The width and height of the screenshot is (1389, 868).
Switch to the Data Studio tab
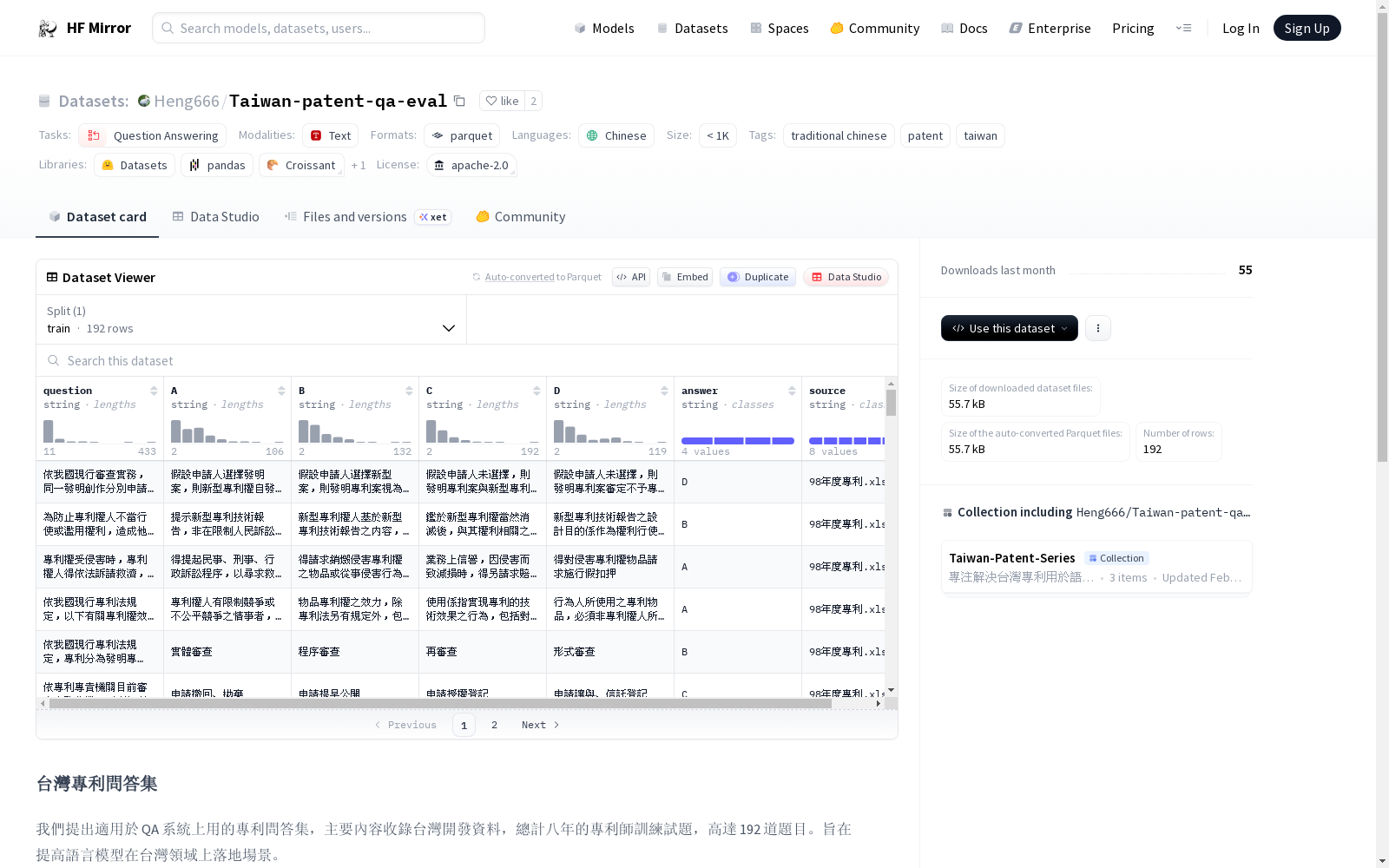click(x=215, y=216)
